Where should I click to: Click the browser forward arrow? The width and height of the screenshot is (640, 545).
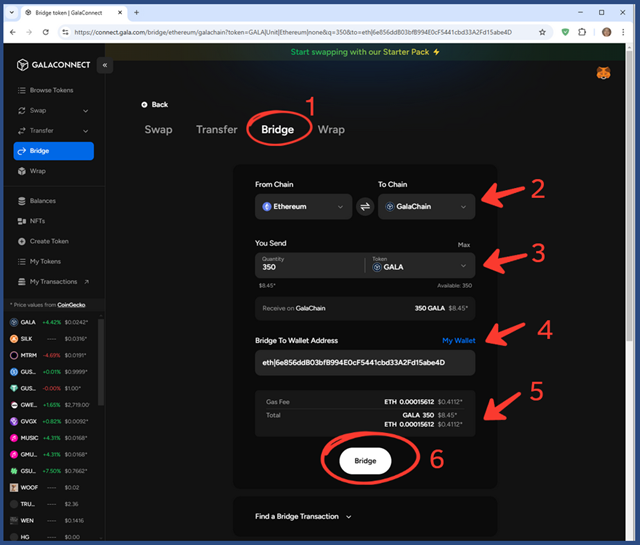pos(29,32)
